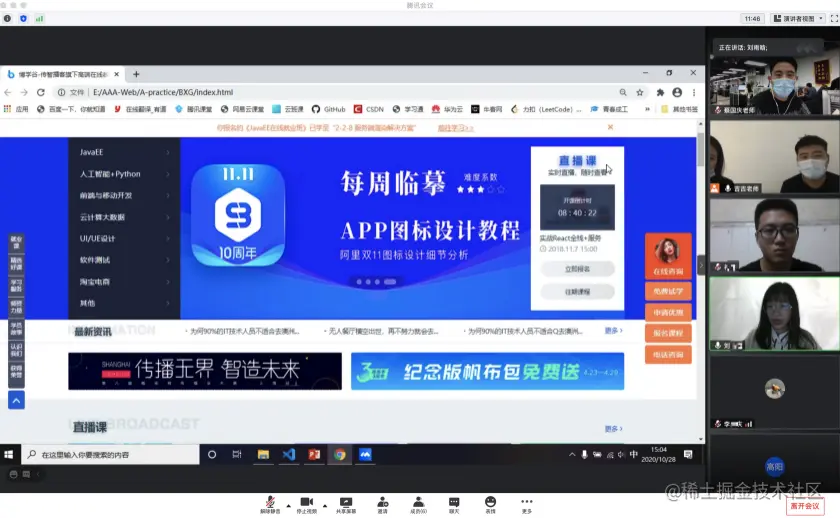
Task: Click the browser forward arrow
Action: (x=24, y=92)
